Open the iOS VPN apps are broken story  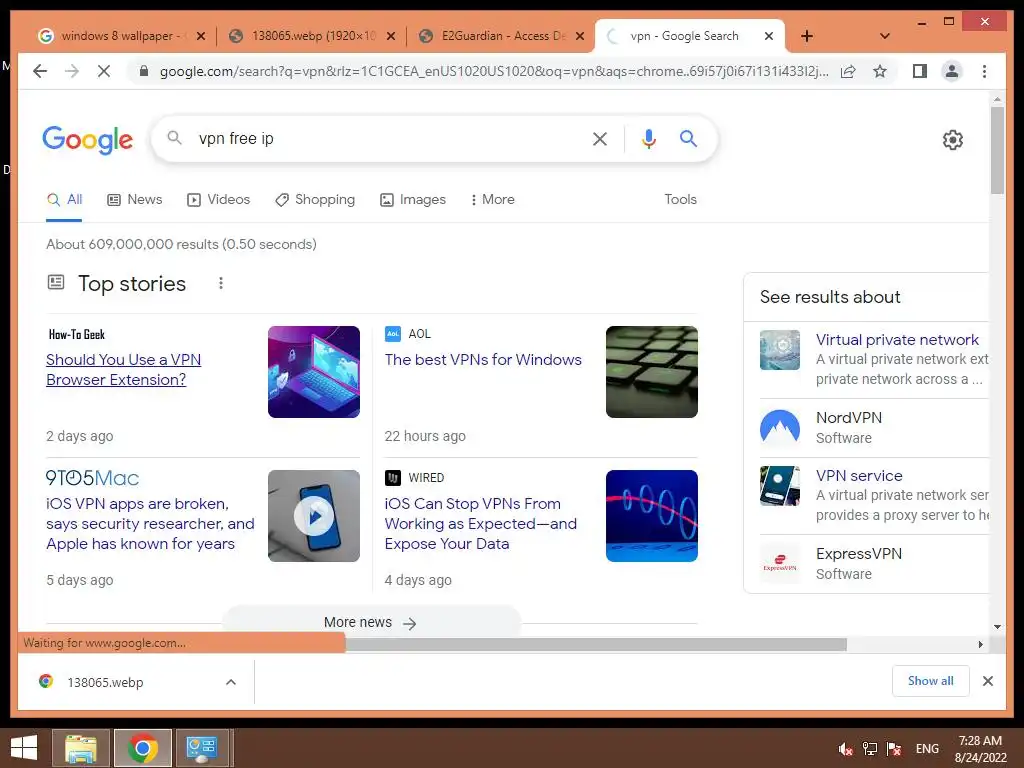click(x=150, y=524)
